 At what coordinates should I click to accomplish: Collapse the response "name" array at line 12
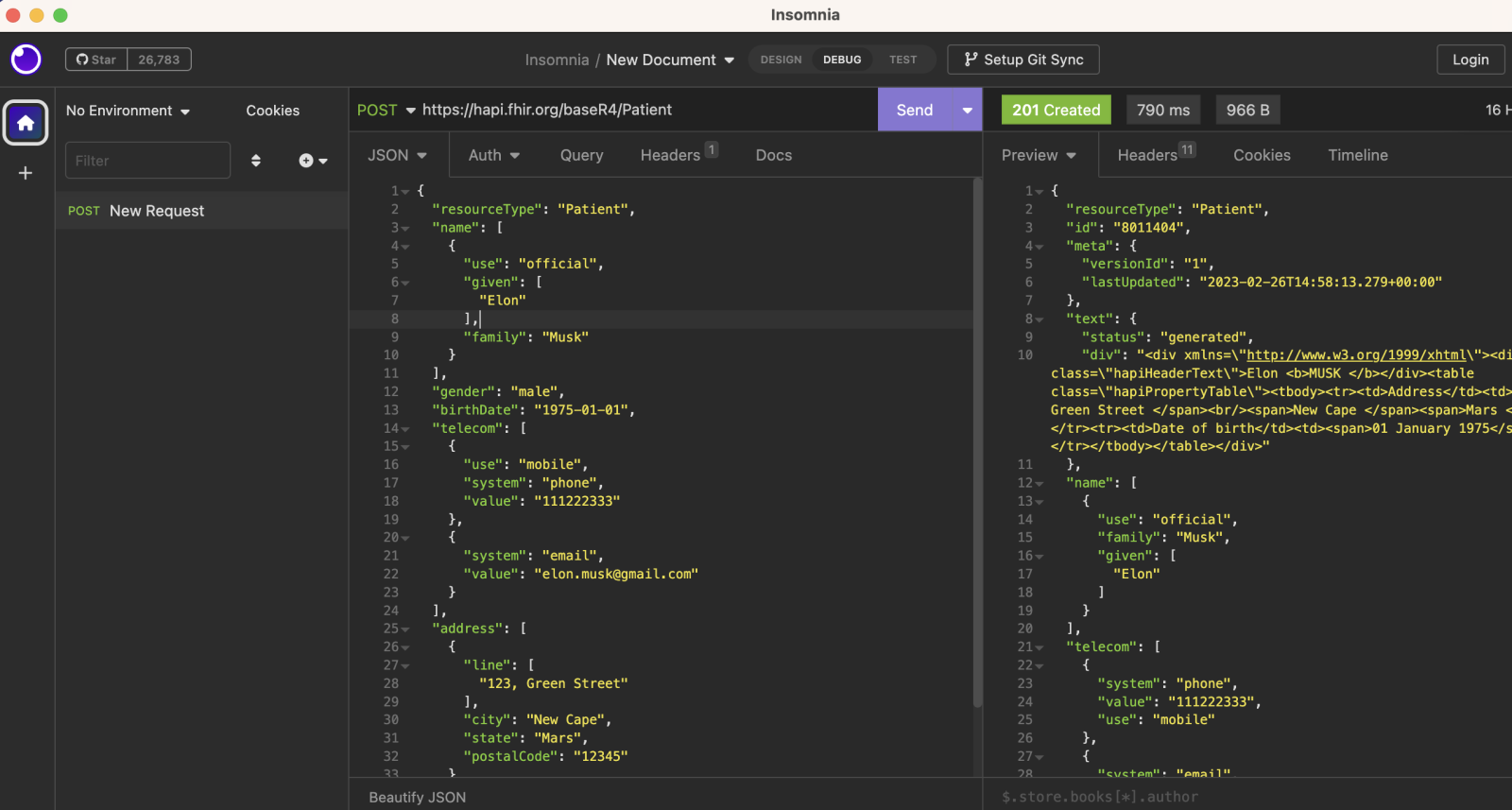pyautogui.click(x=1039, y=484)
